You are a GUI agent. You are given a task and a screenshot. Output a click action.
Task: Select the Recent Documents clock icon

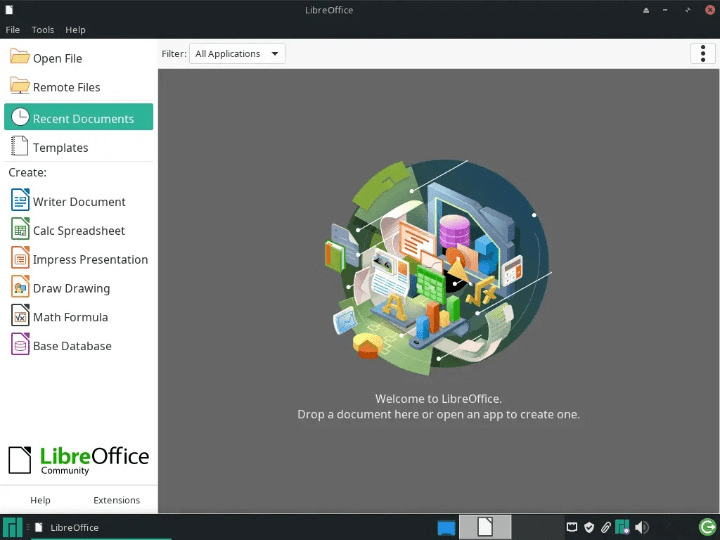20,117
